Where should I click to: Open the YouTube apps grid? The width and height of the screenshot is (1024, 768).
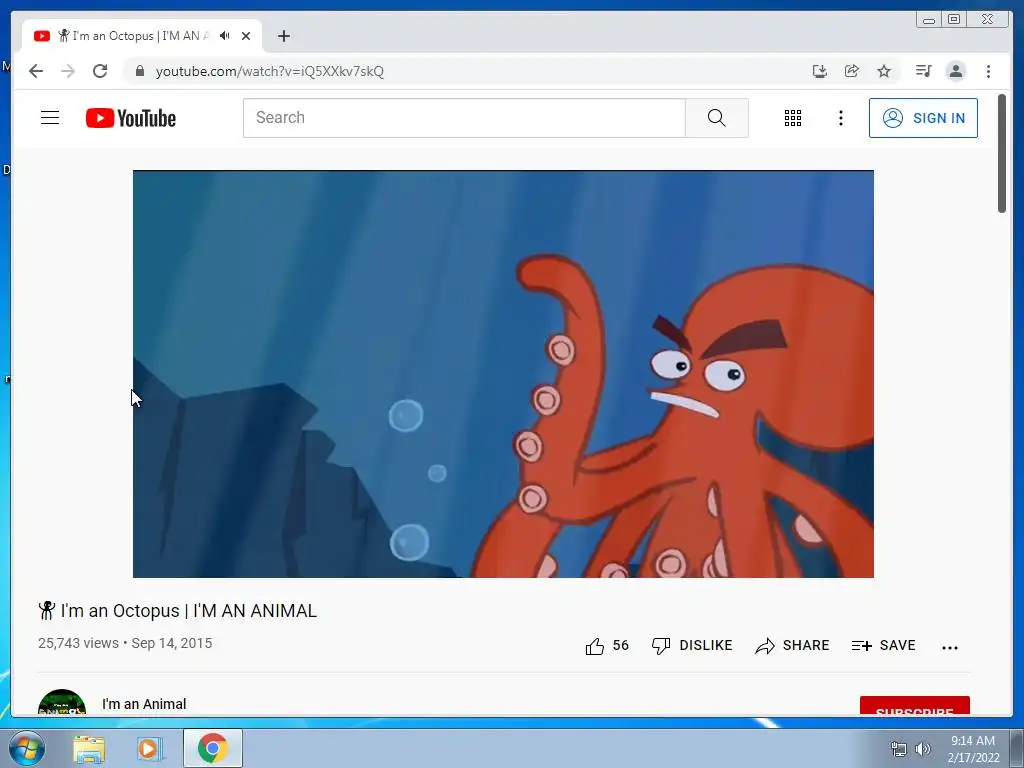click(793, 118)
